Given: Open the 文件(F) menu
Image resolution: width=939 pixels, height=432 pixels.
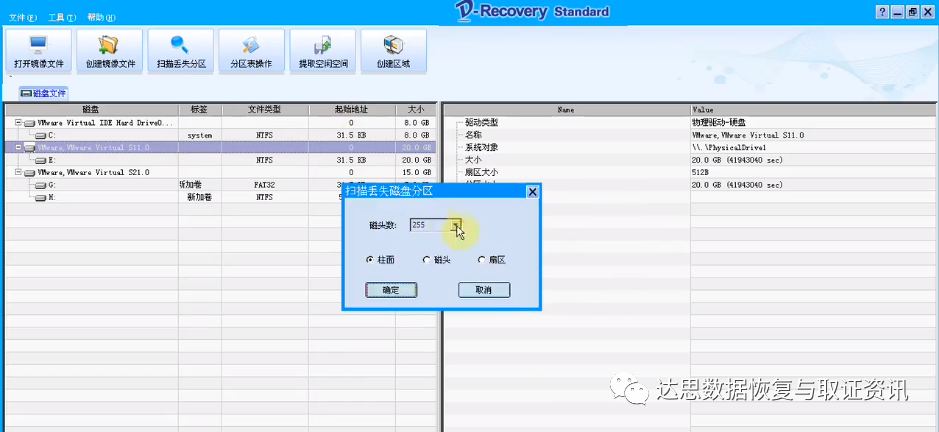Looking at the screenshot, I should (x=23, y=17).
